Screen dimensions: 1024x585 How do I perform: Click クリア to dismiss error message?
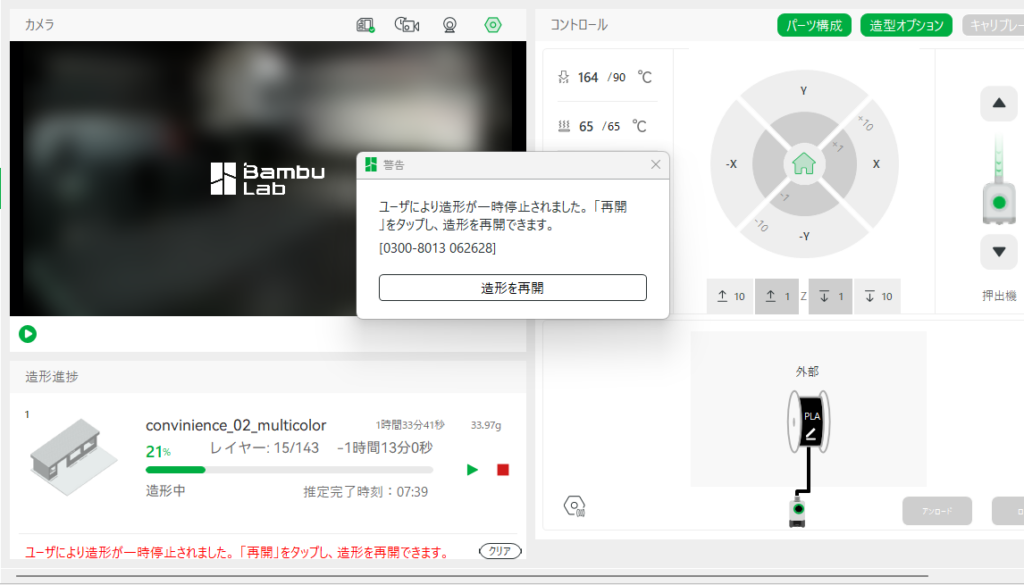(500, 551)
